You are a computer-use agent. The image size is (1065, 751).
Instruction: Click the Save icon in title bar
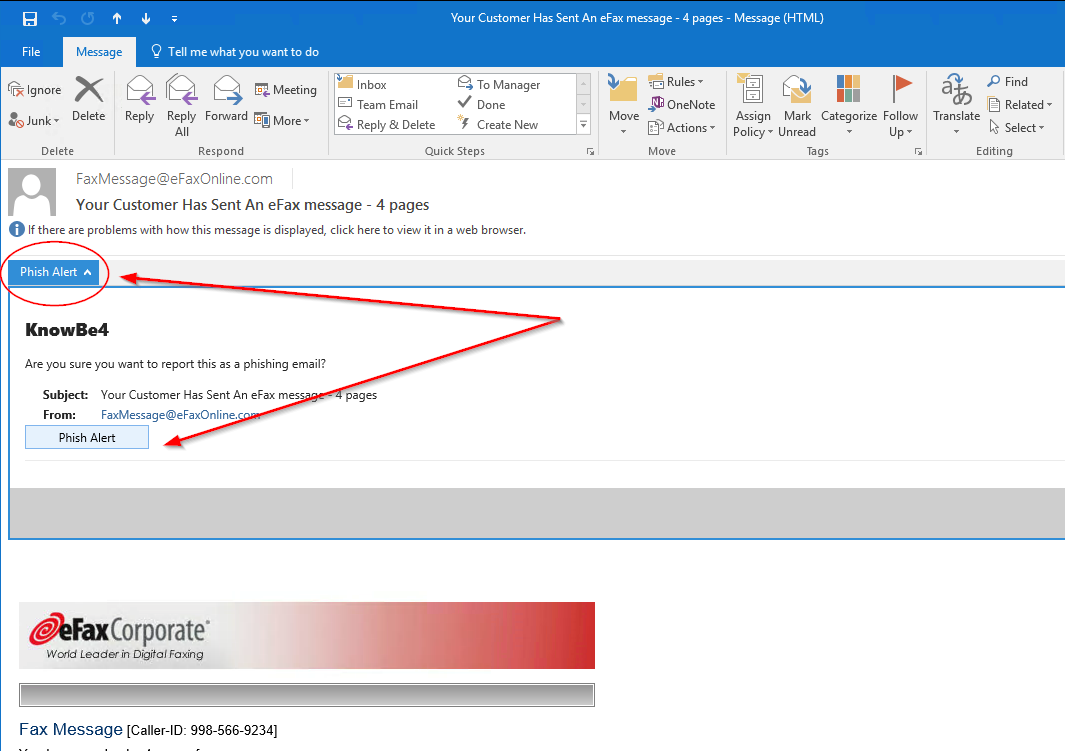29,18
